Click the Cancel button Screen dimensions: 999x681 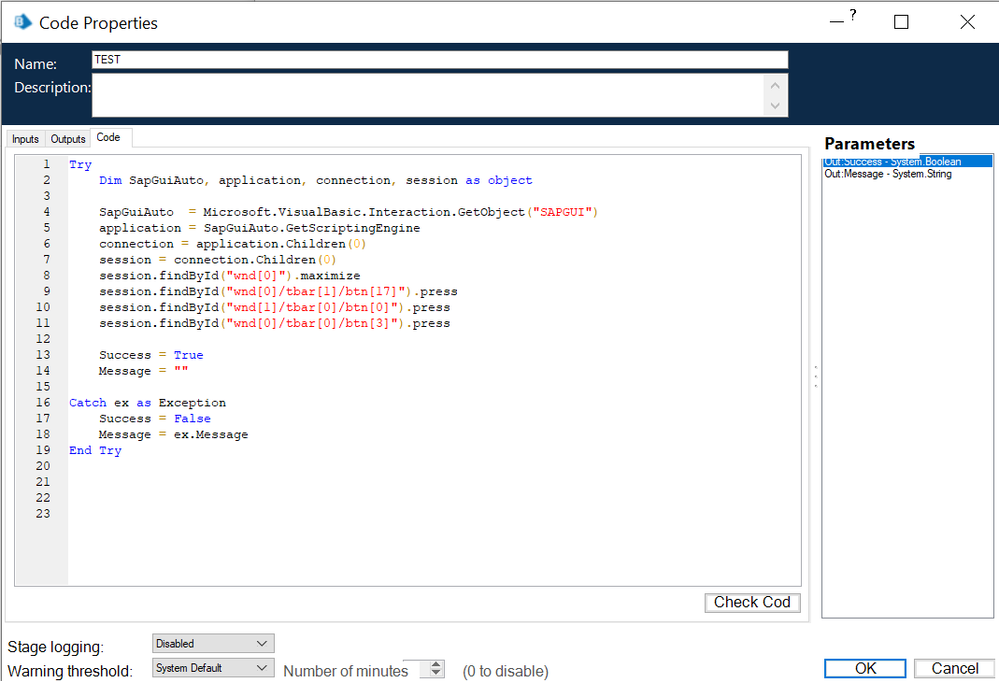click(x=955, y=668)
